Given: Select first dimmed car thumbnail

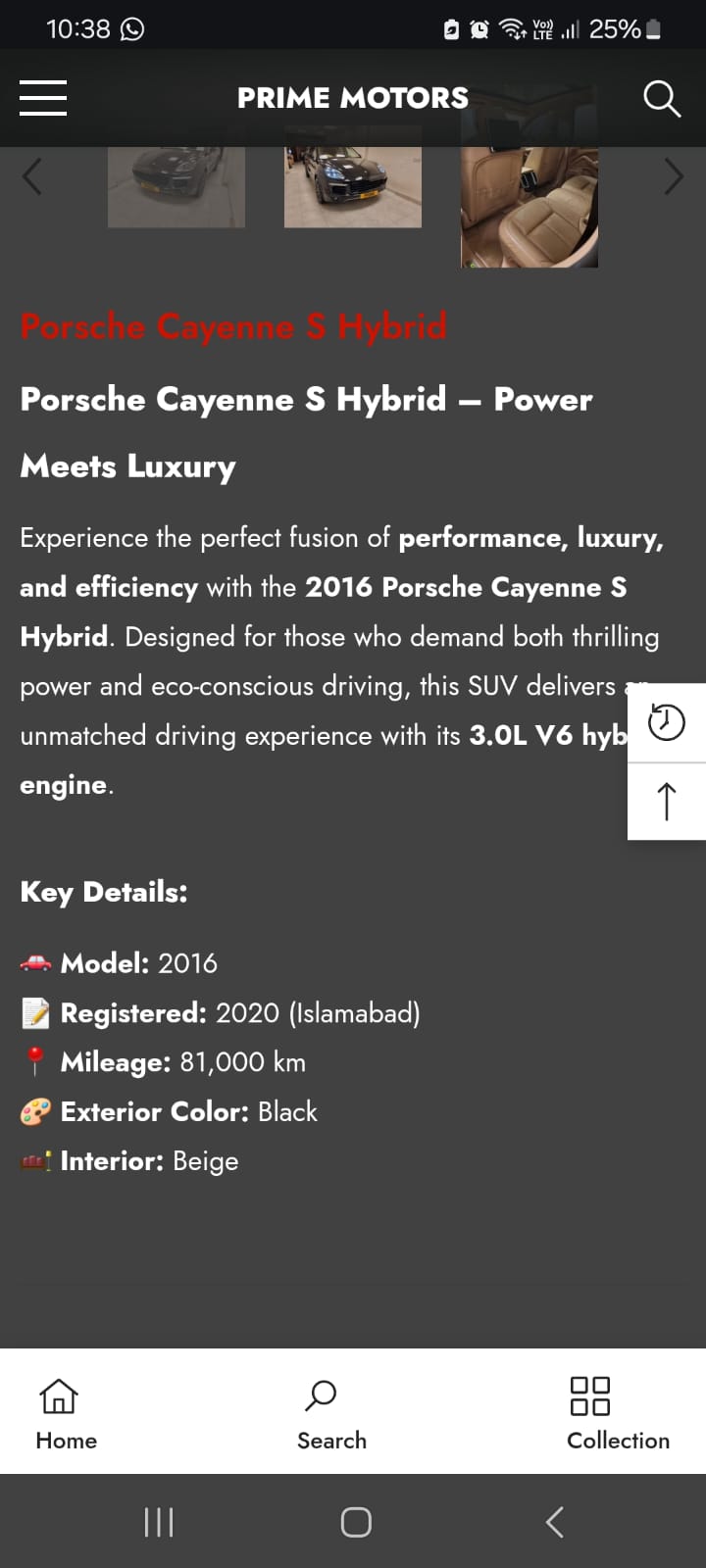Looking at the screenshot, I should (x=176, y=187).
